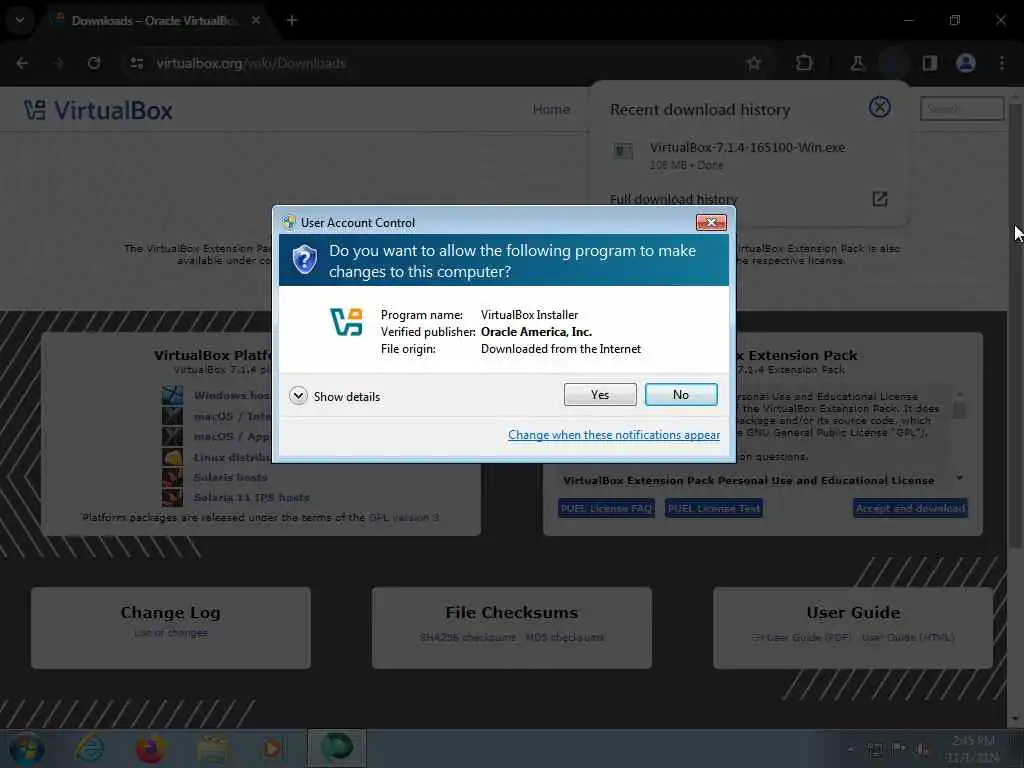Launch Internet Explorer from taskbar
1024x768 pixels.
[89, 748]
